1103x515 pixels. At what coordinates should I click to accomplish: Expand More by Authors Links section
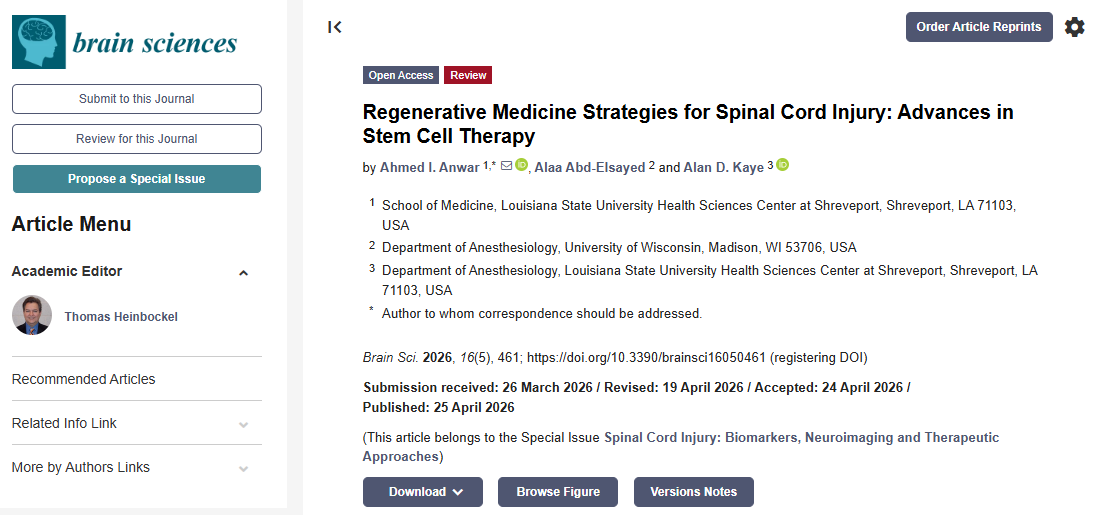pyautogui.click(x=243, y=468)
